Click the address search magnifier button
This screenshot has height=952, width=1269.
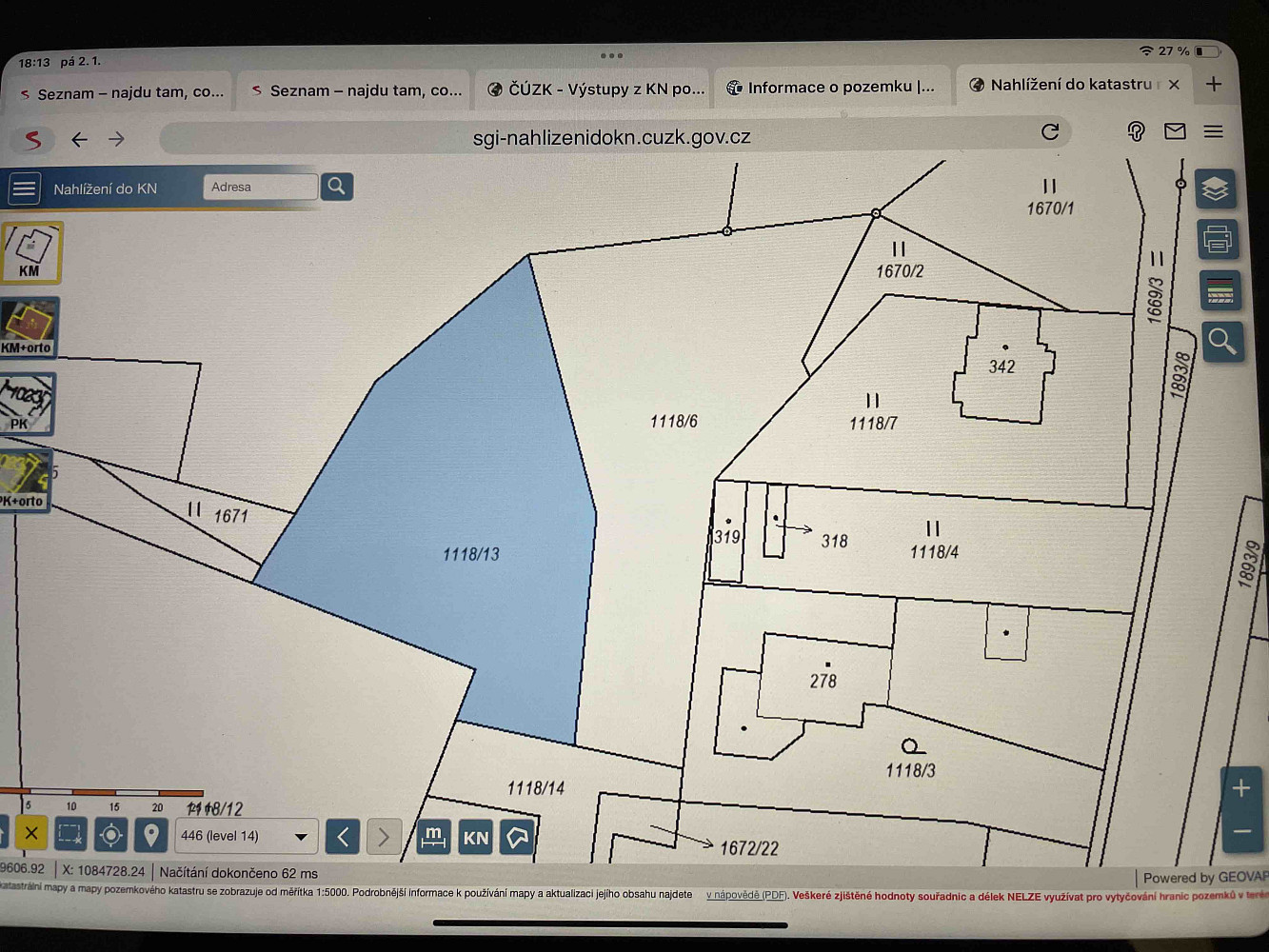click(337, 186)
